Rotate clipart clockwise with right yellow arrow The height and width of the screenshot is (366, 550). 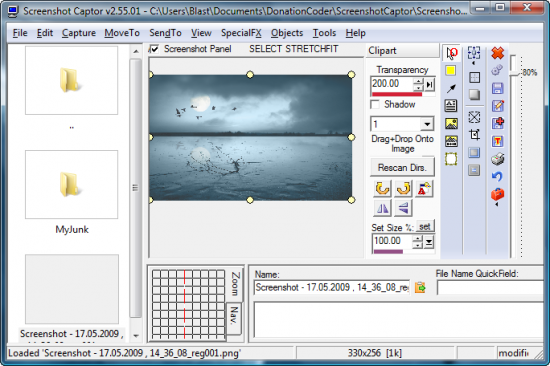[x=403, y=189]
